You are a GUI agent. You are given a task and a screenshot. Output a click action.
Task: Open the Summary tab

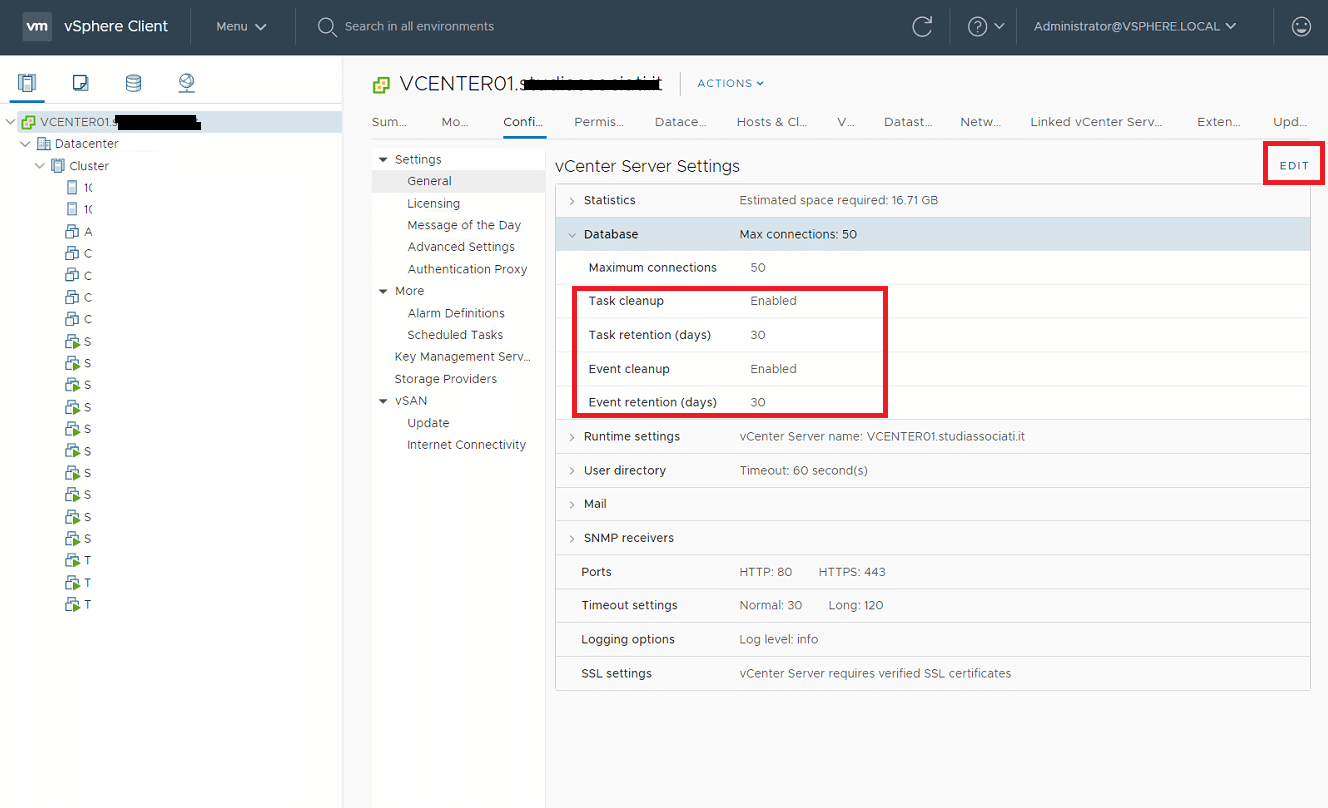(389, 122)
